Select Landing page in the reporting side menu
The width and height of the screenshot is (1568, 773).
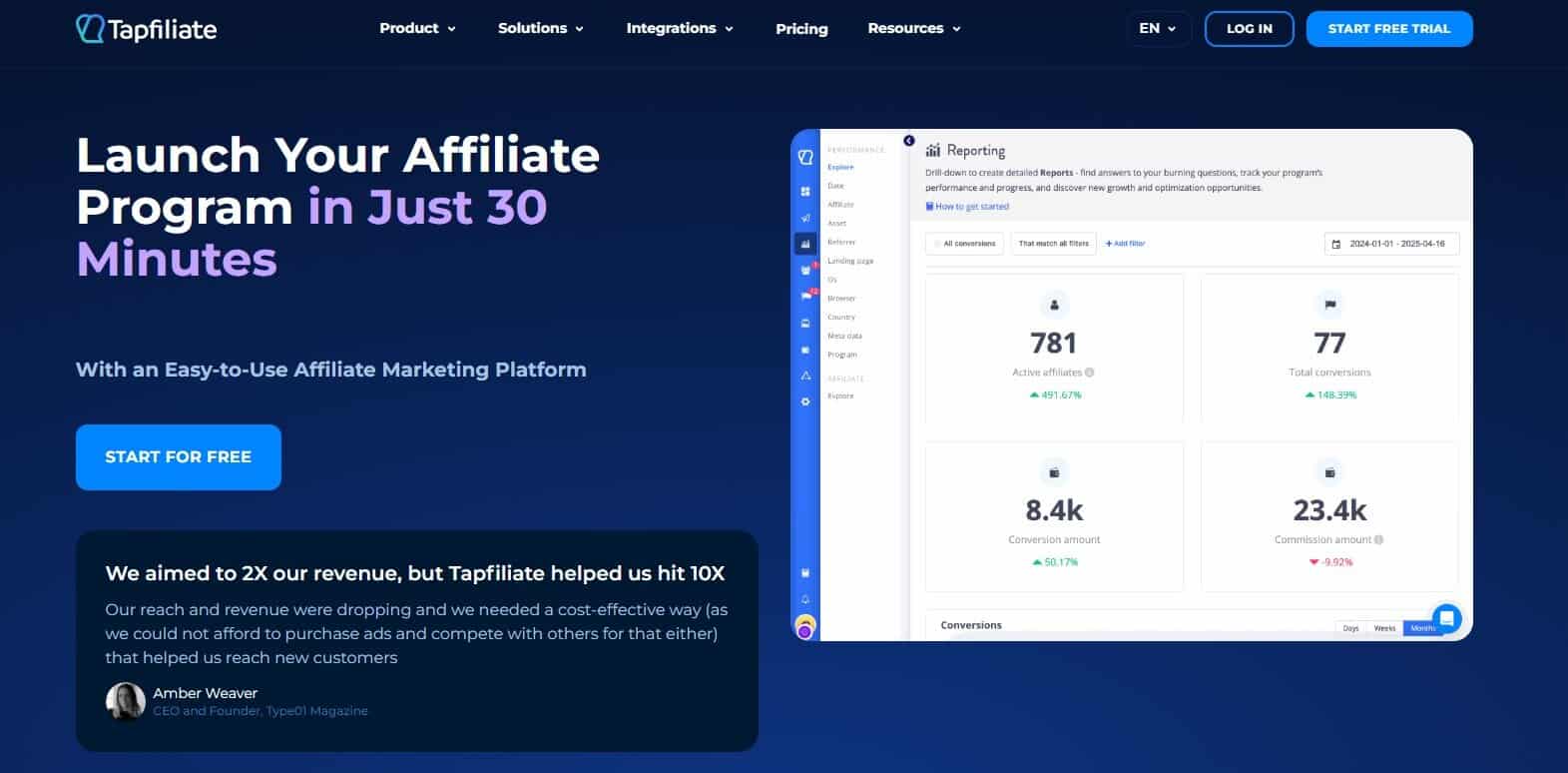coord(850,261)
